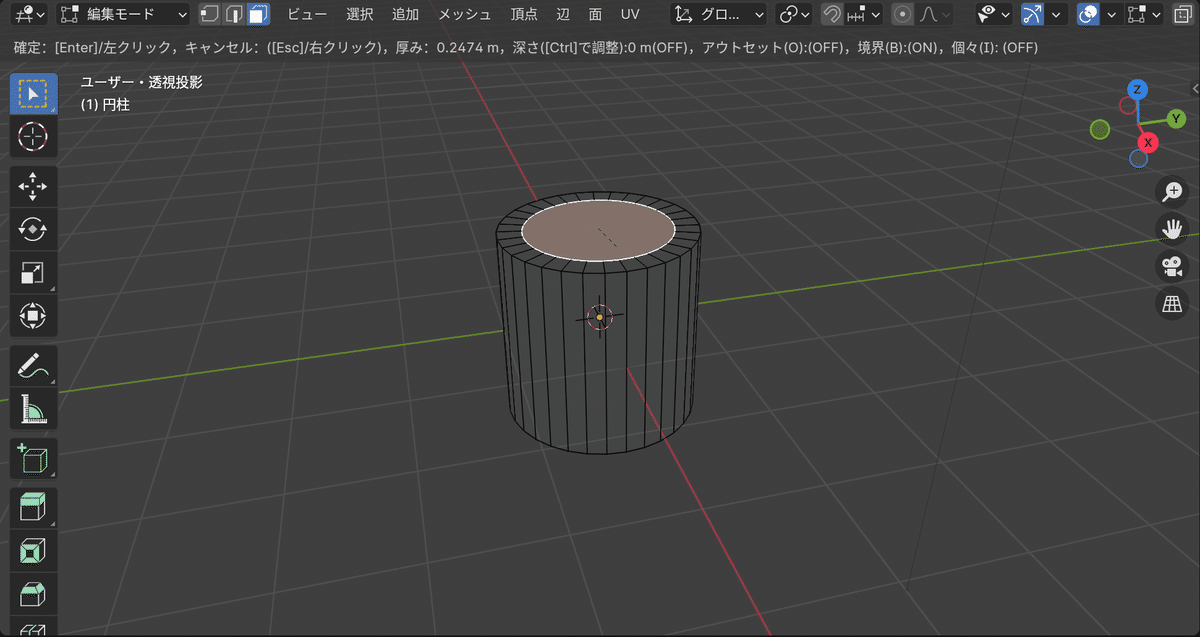1200x637 pixels.
Task: Click the ユーザー・透視投影 view label
Action: click(142, 82)
